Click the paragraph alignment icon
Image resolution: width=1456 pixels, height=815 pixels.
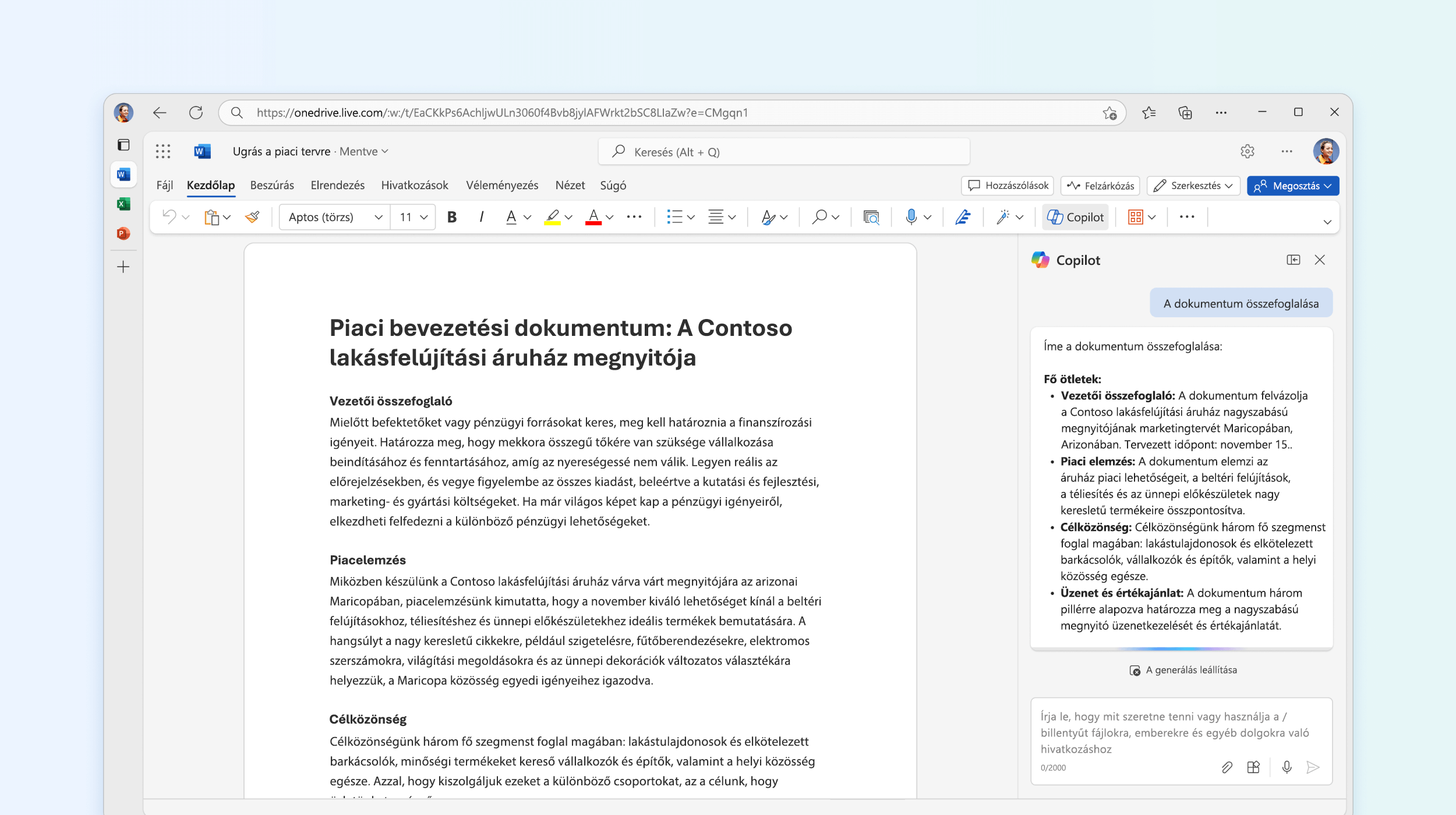click(x=716, y=217)
